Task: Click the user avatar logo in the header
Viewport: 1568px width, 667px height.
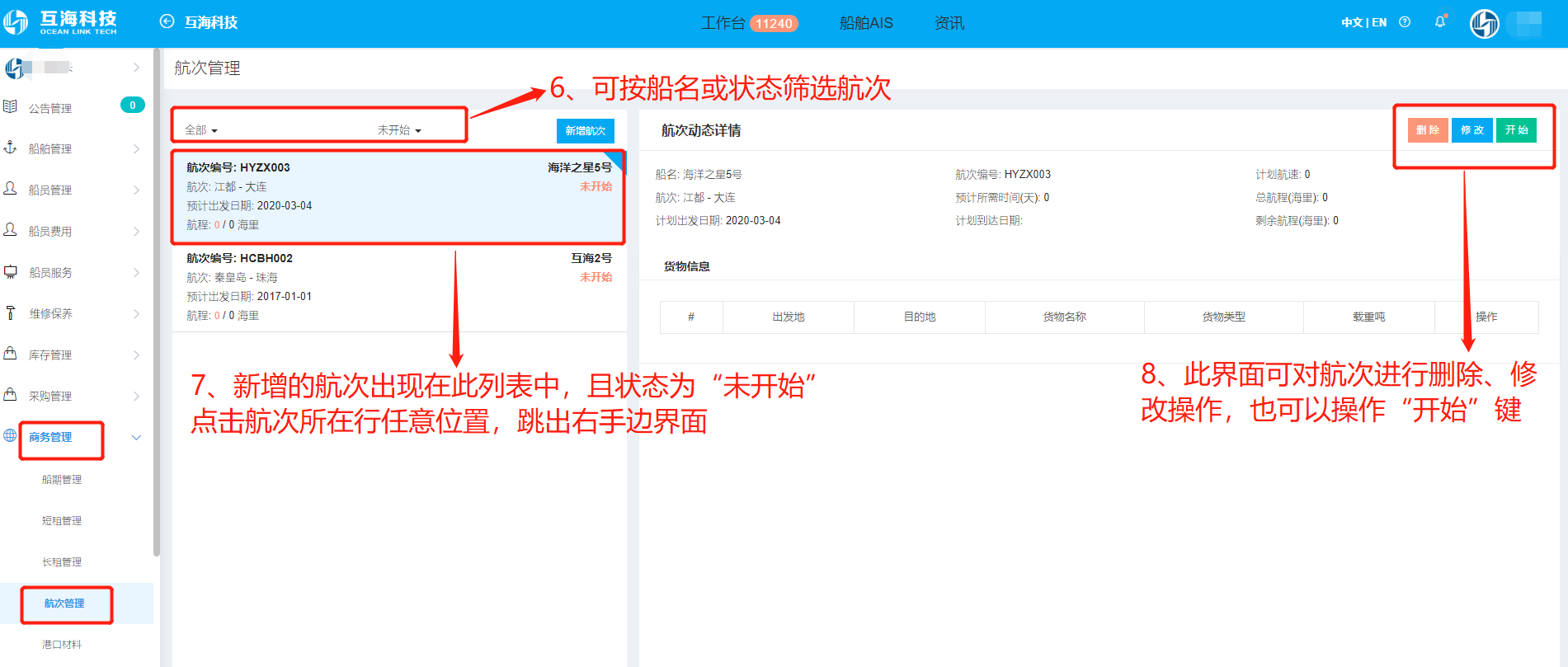Action: 1484,23
